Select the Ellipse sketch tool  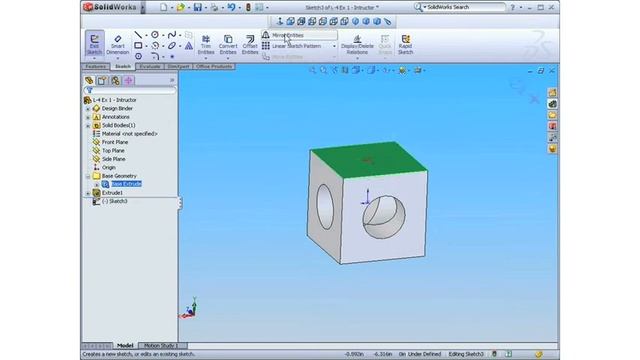point(172,46)
